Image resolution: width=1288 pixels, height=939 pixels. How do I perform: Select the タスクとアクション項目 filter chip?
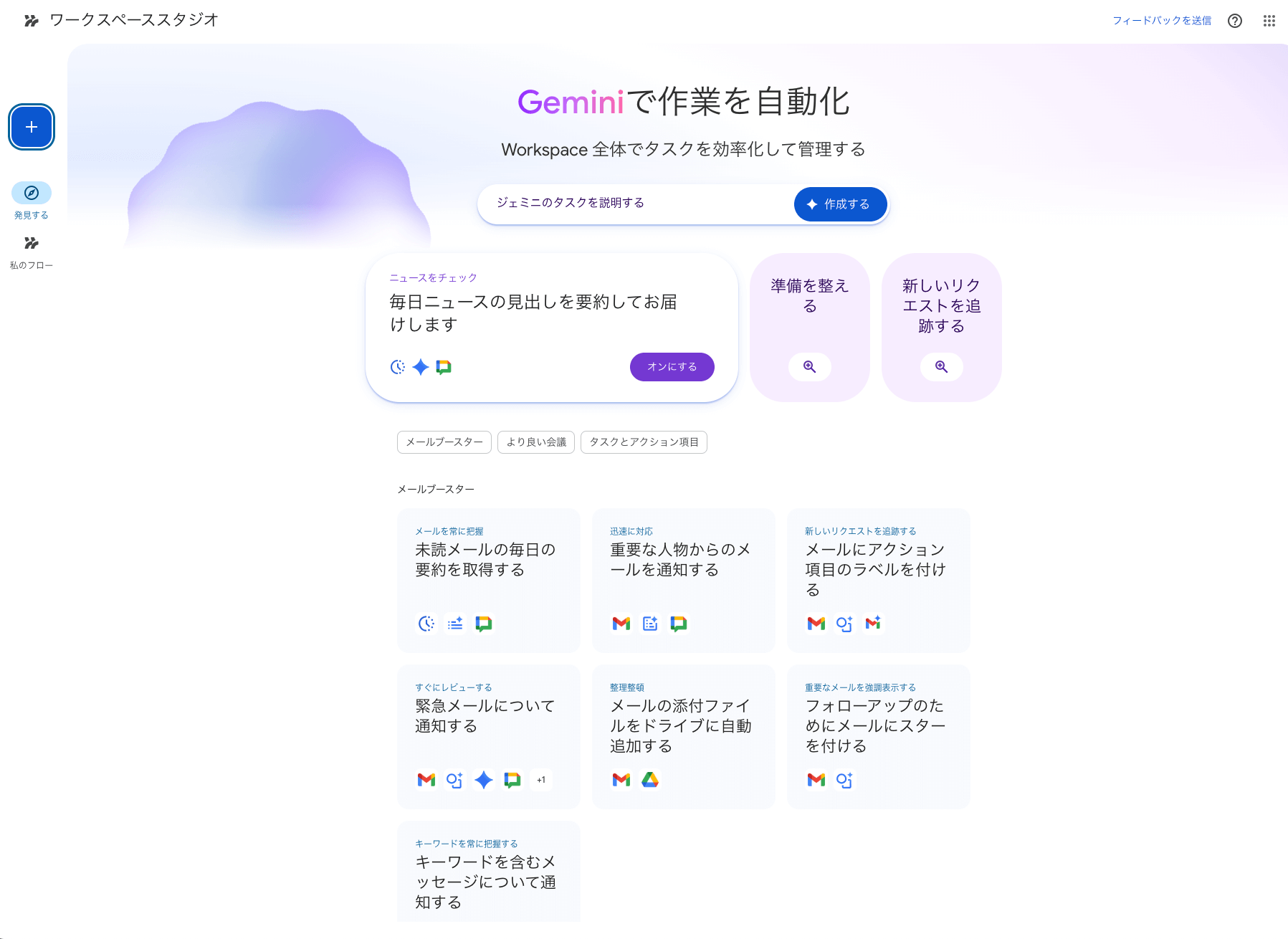click(x=644, y=442)
